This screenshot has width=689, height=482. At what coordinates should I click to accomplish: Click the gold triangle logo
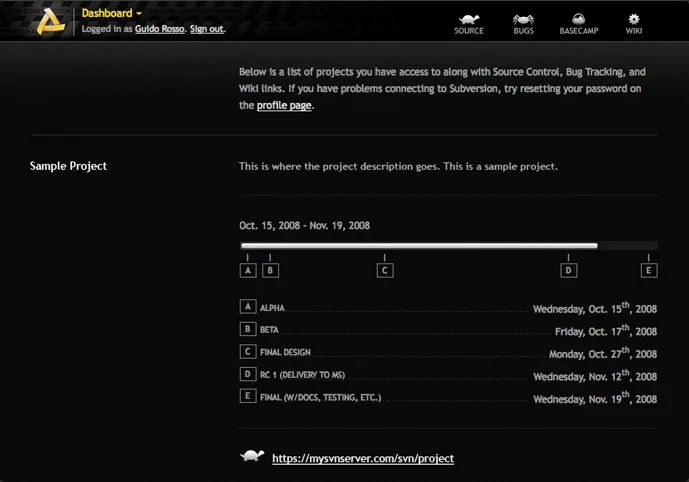tap(50, 22)
